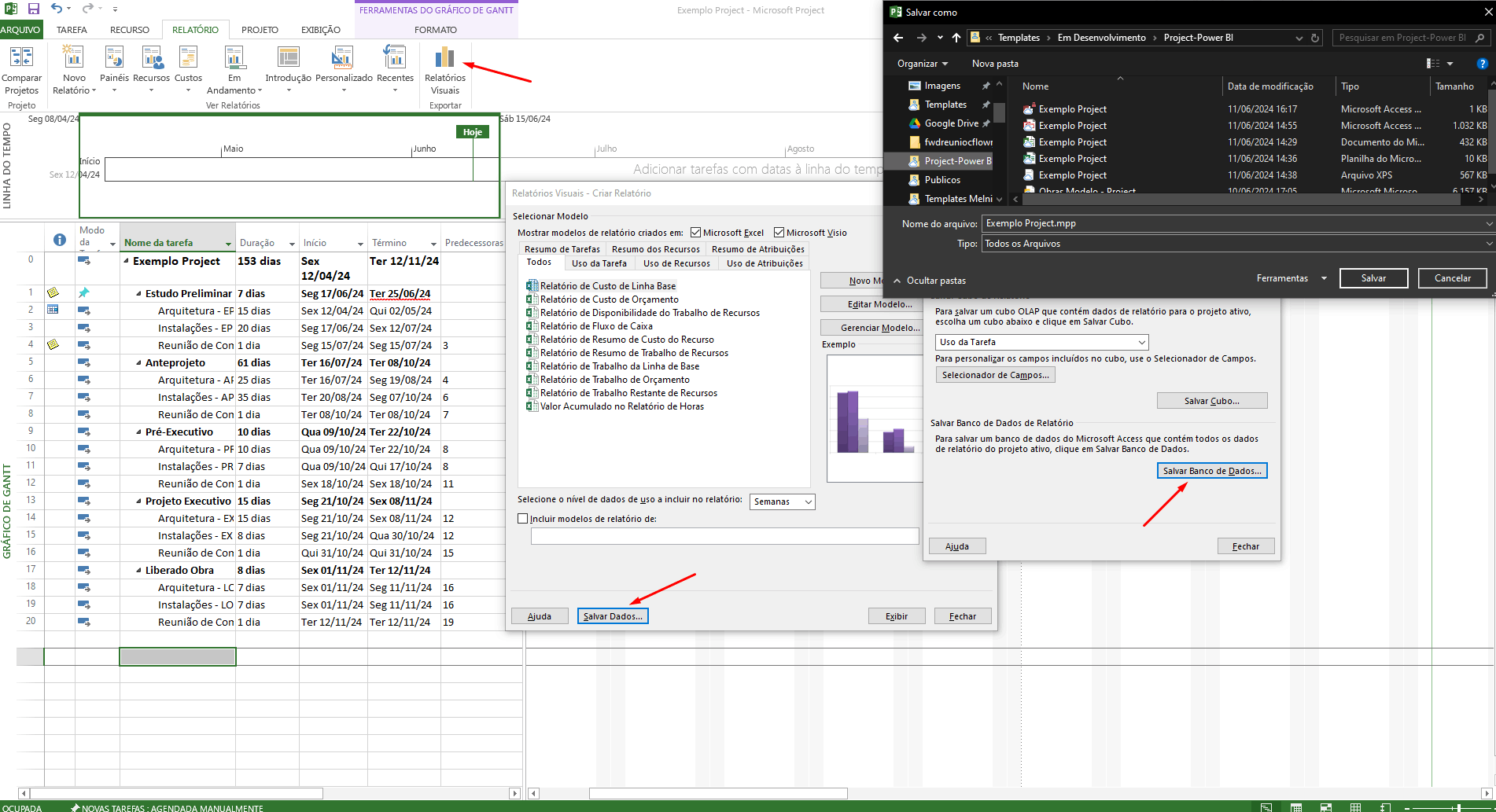Select the Resumo de Tarefas template tab

point(562,249)
